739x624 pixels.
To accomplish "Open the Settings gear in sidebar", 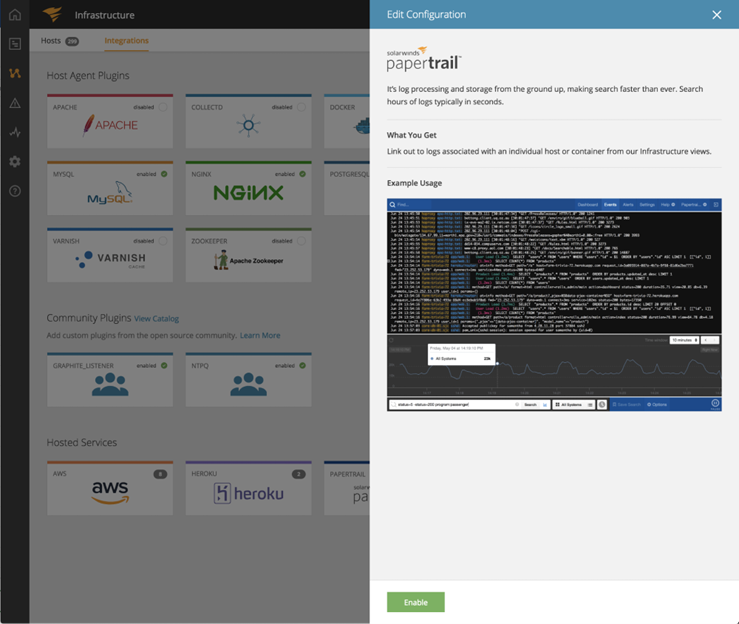I will pyautogui.click(x=15, y=162).
